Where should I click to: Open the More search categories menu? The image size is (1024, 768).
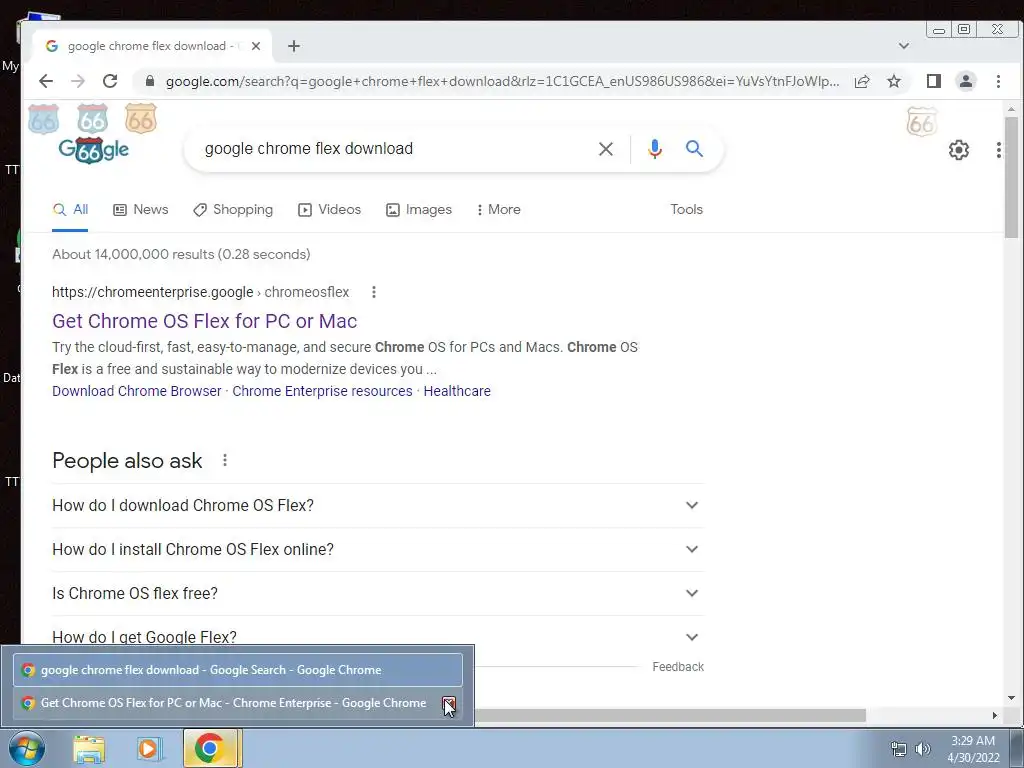pyautogui.click(x=498, y=210)
